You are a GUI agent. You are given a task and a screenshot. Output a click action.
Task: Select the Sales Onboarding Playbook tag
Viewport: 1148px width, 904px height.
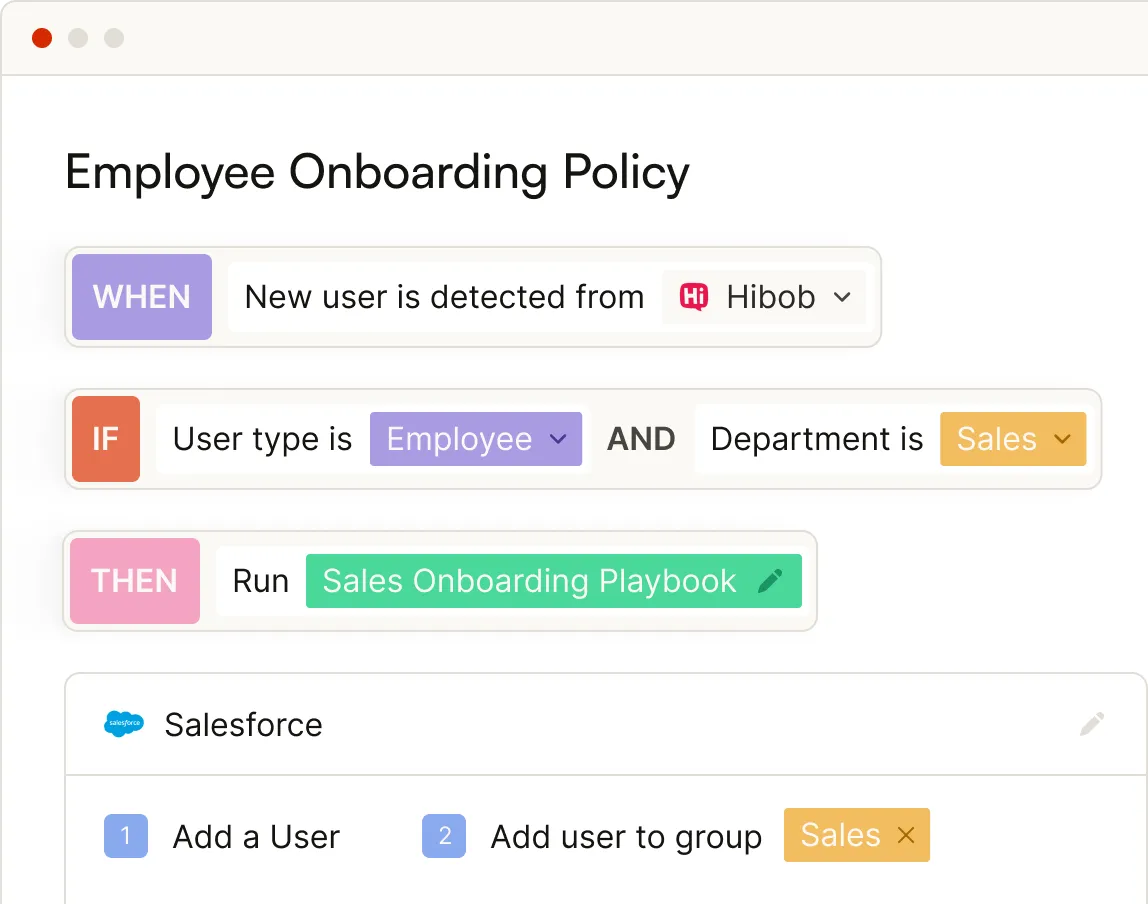point(554,581)
